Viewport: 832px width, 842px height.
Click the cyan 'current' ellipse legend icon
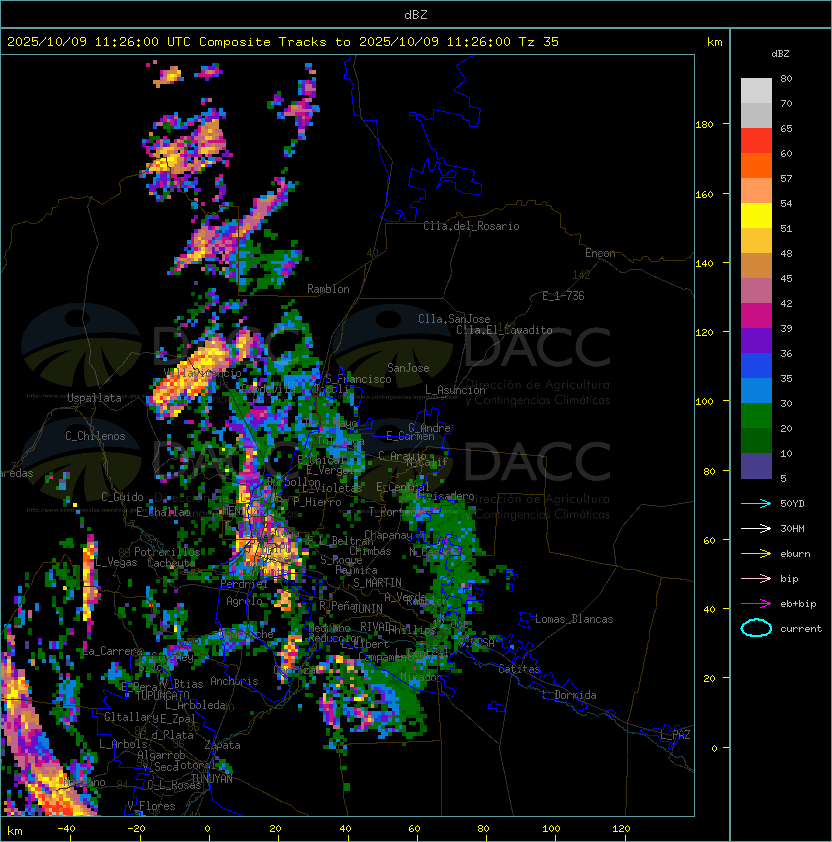click(756, 628)
